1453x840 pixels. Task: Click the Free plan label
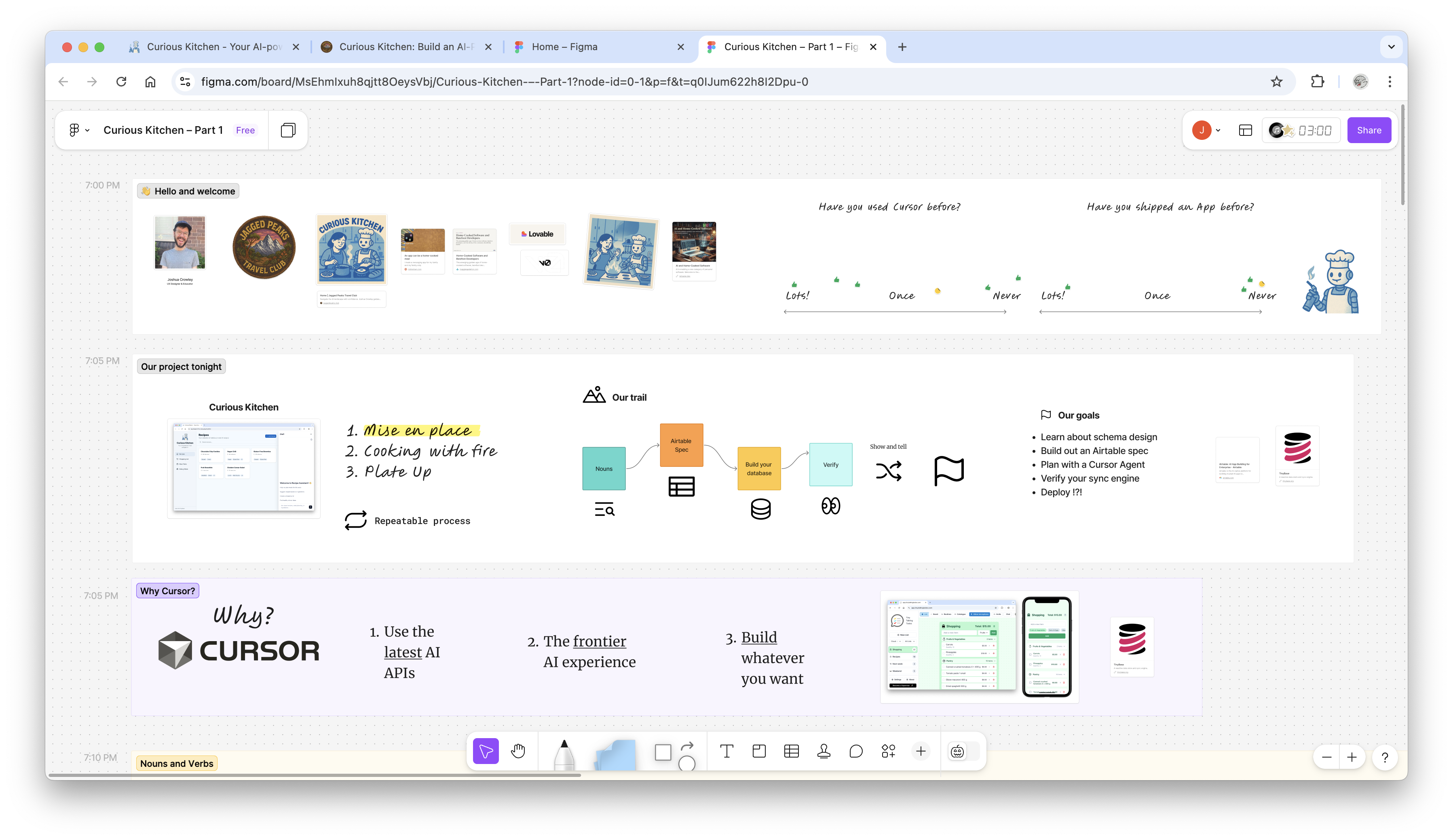[x=245, y=130]
